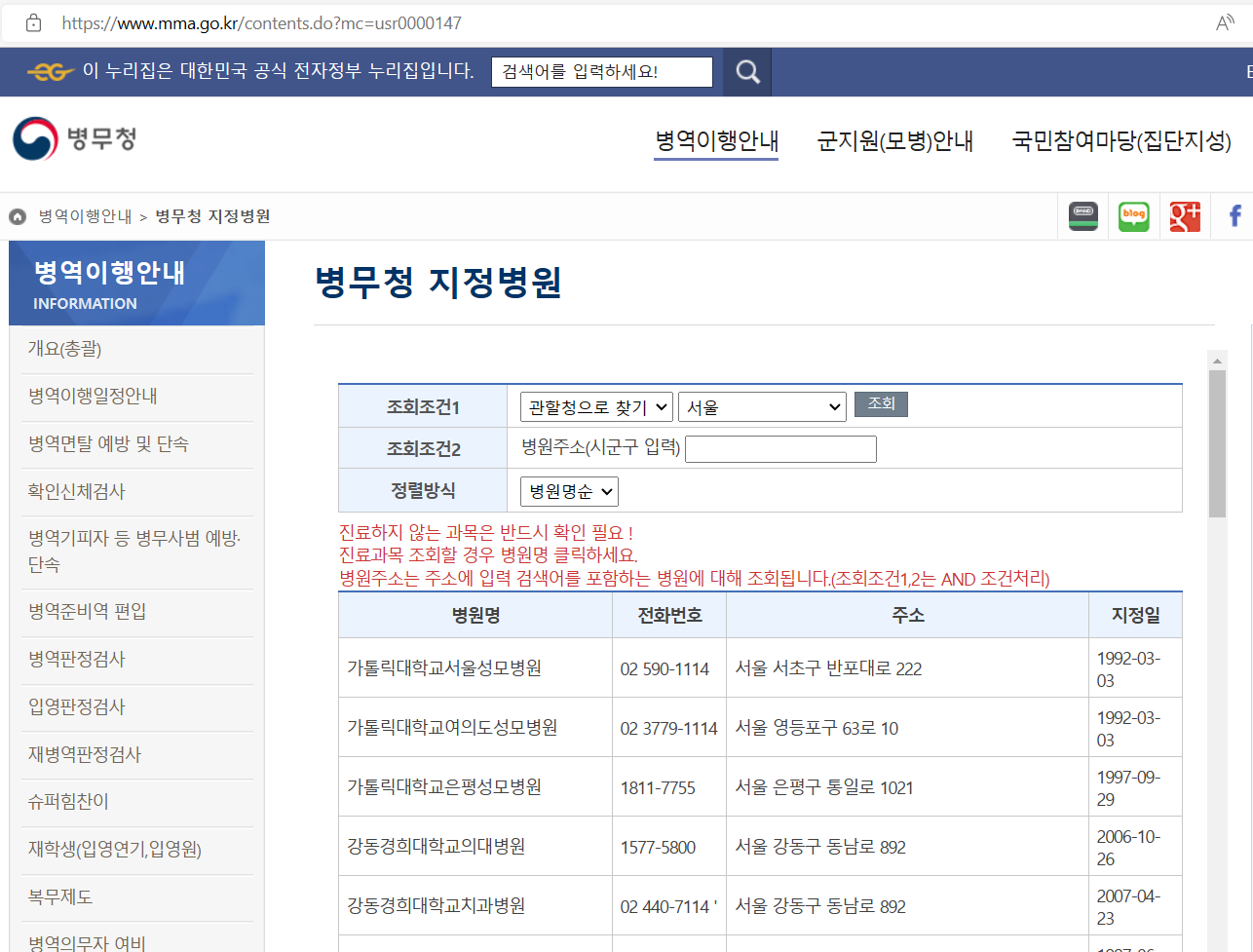Open the 서울 region dropdown
Screen dimensions: 1253x952
762,406
